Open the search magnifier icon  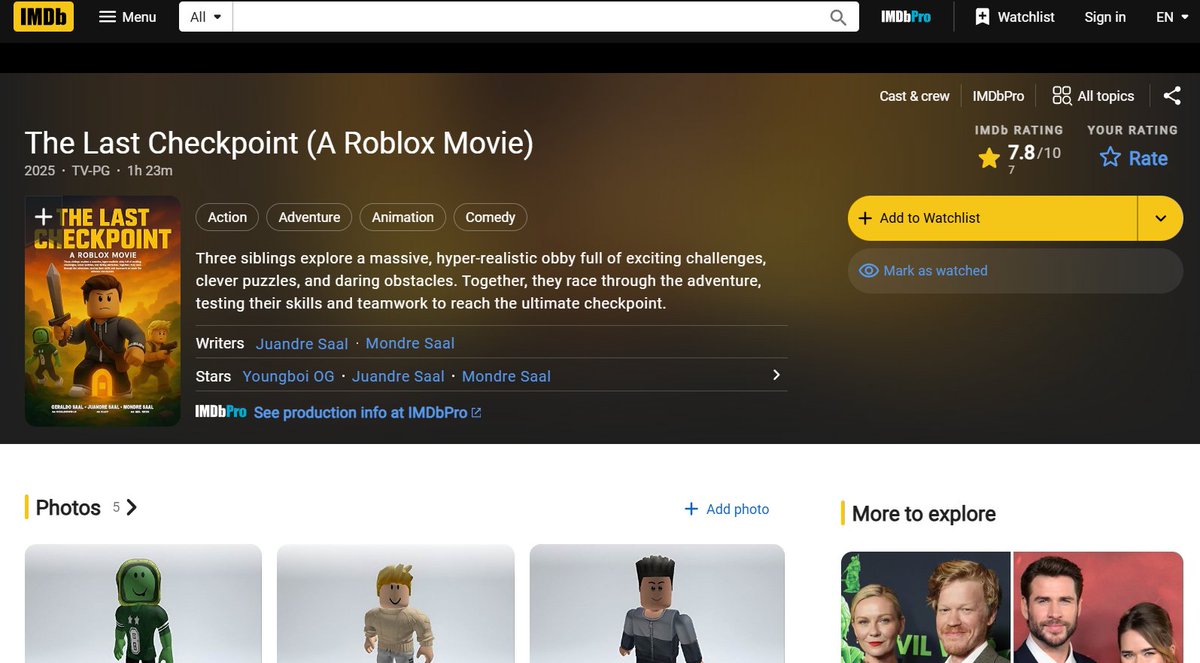(x=837, y=17)
